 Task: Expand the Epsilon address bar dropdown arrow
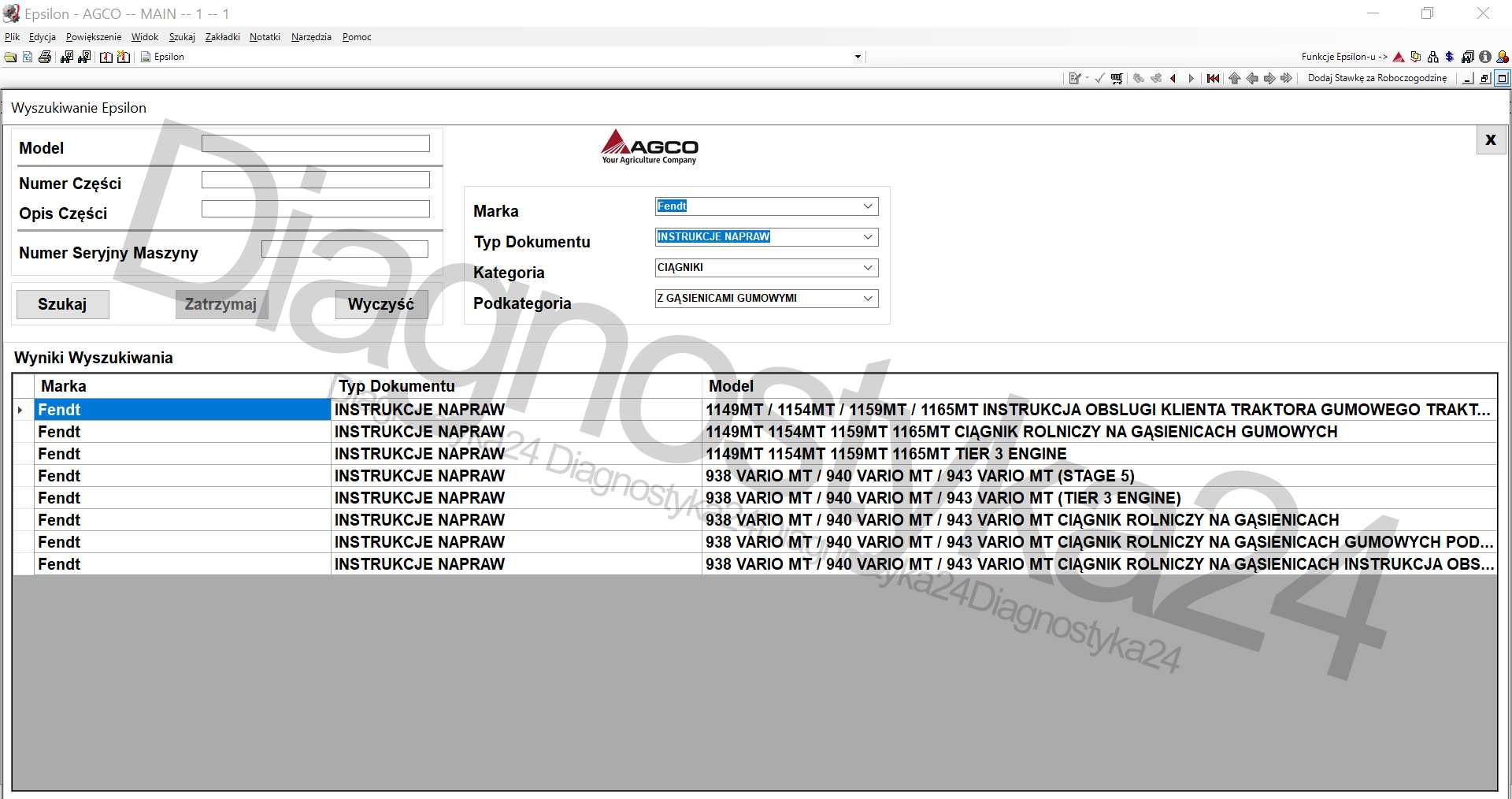tap(858, 57)
